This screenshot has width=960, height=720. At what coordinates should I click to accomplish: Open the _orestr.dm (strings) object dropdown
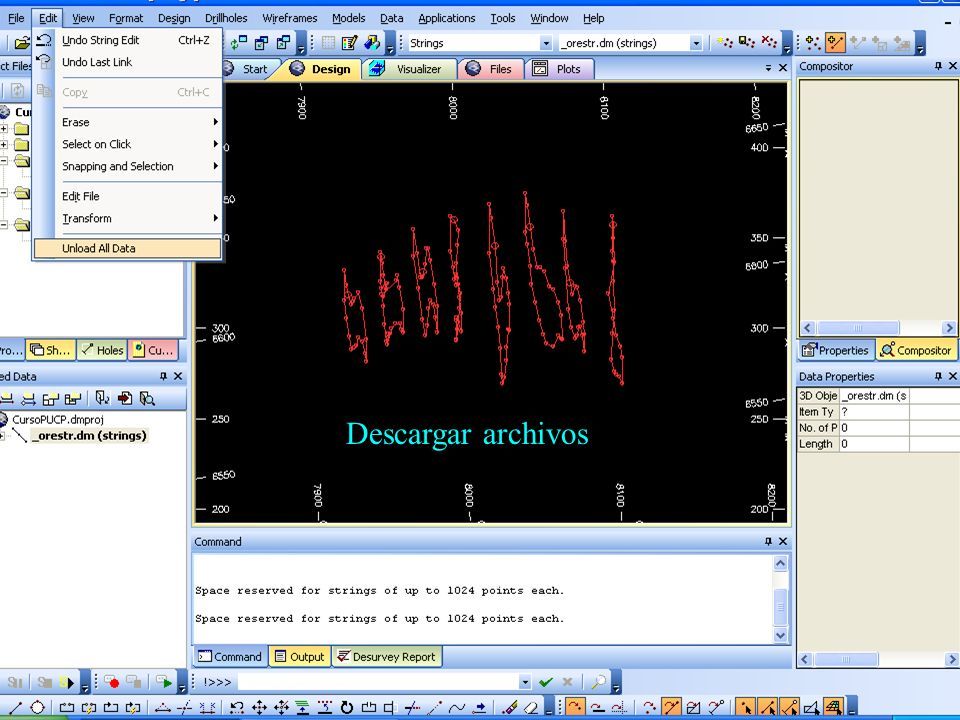click(696, 43)
